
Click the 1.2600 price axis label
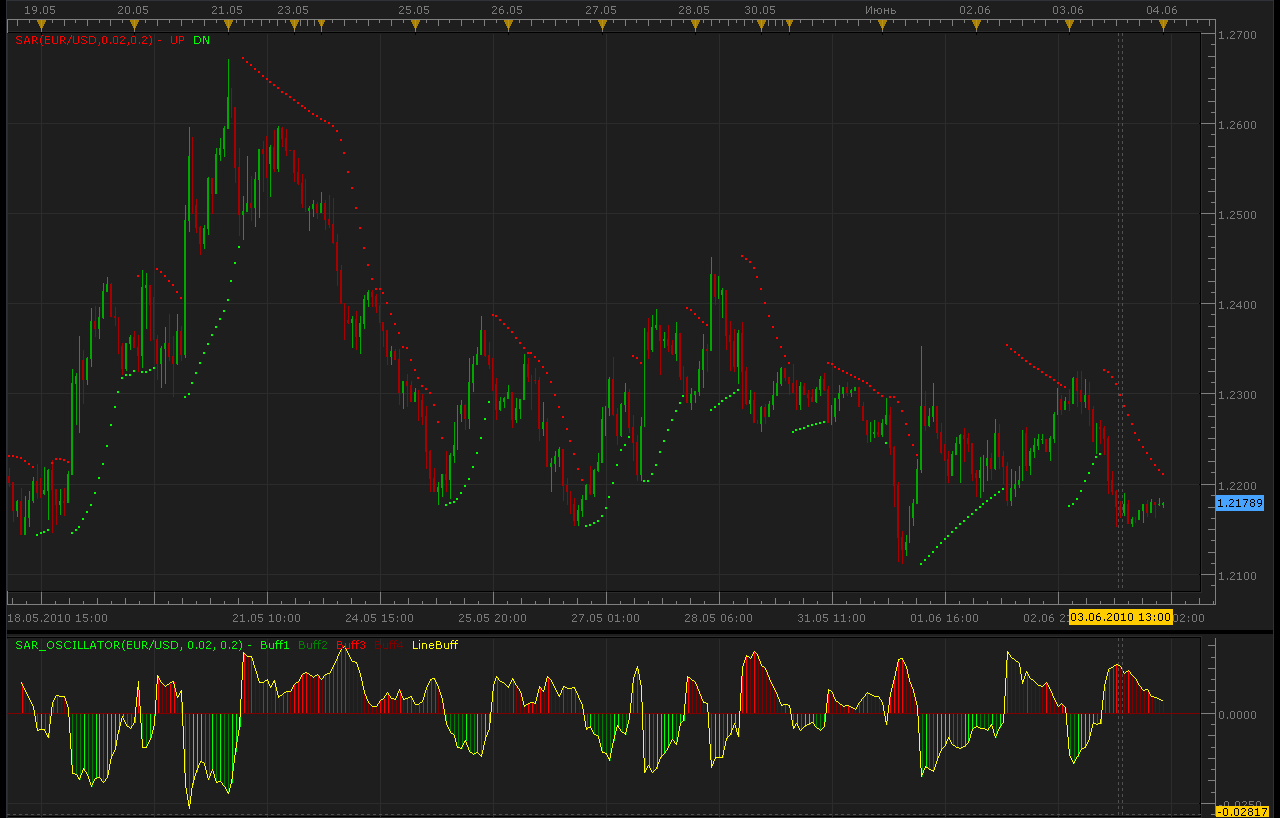point(1238,125)
